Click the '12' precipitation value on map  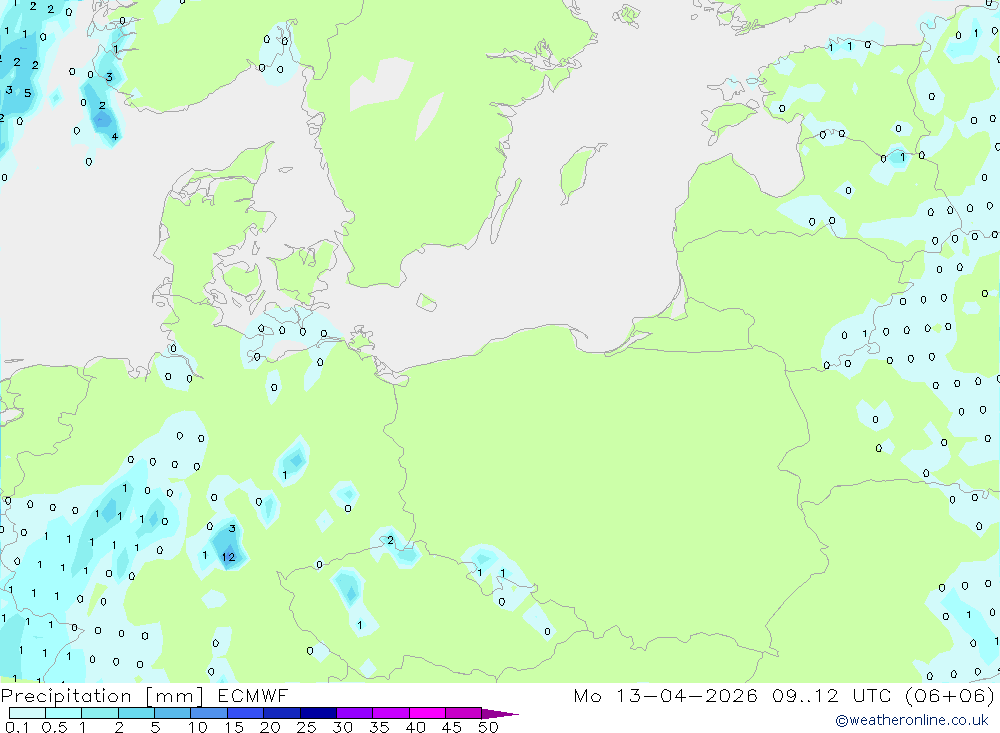tap(228, 557)
